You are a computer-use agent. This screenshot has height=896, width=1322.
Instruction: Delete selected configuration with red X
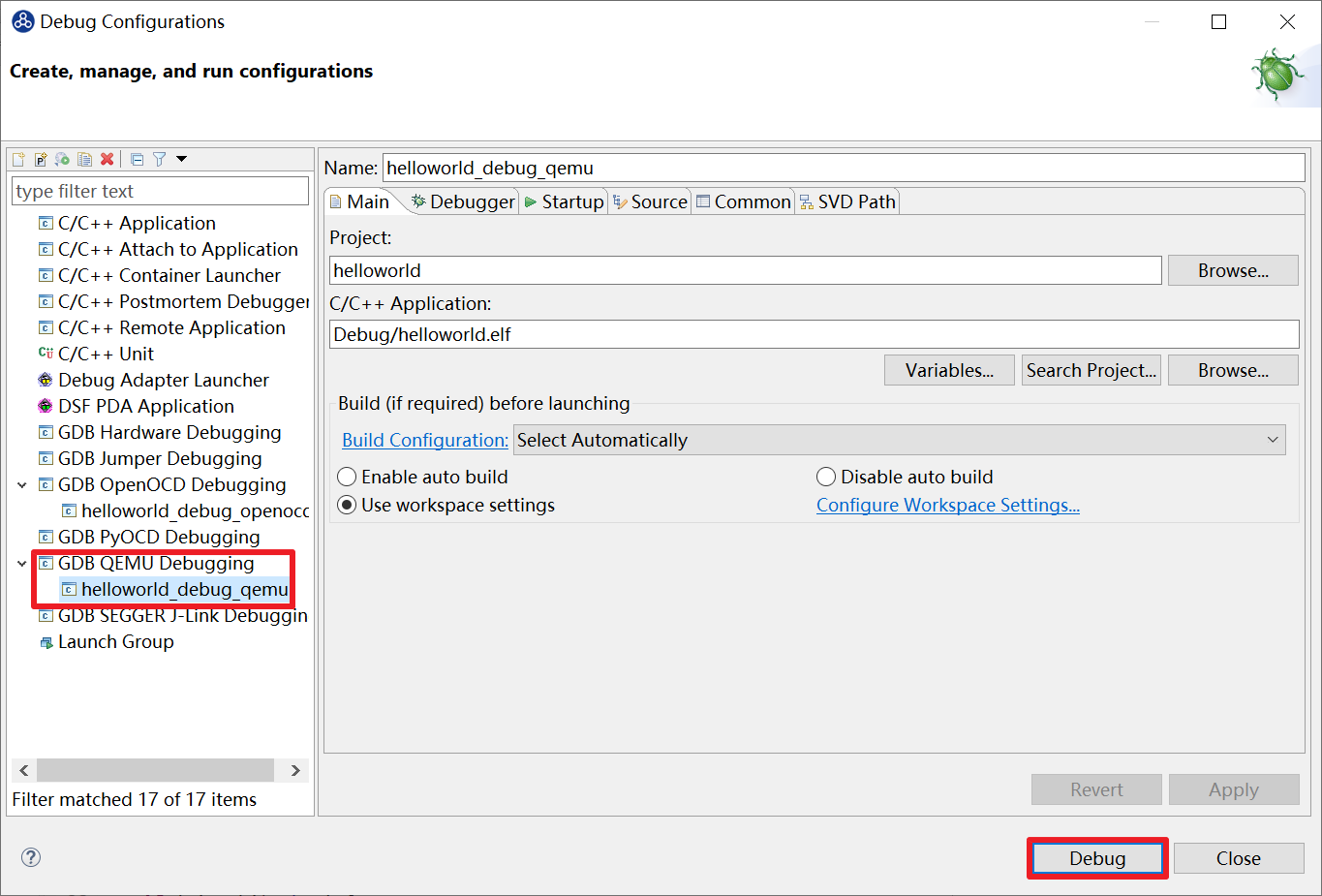pyautogui.click(x=108, y=159)
